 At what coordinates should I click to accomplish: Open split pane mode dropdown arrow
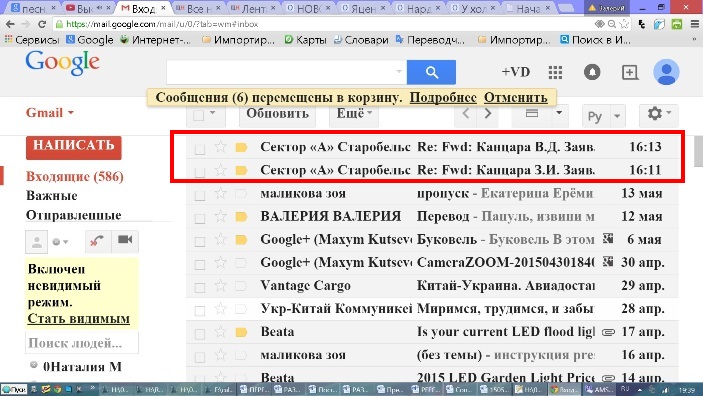[x=559, y=113]
